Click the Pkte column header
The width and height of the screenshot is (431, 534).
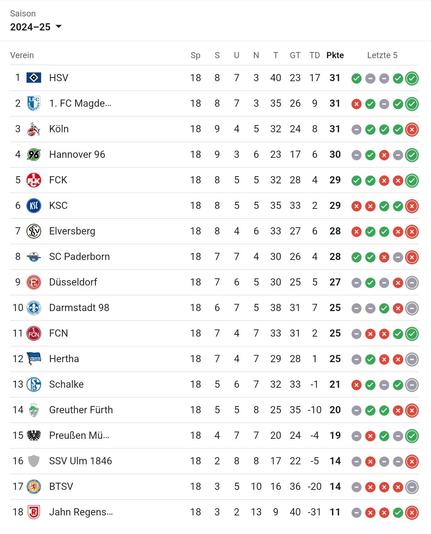point(335,55)
